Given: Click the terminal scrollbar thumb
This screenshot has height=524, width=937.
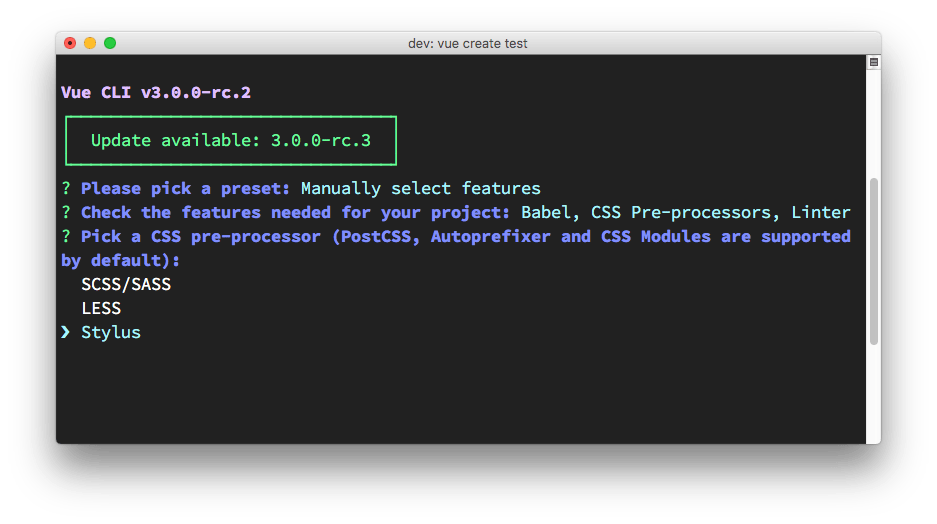Looking at the screenshot, I should (873, 262).
